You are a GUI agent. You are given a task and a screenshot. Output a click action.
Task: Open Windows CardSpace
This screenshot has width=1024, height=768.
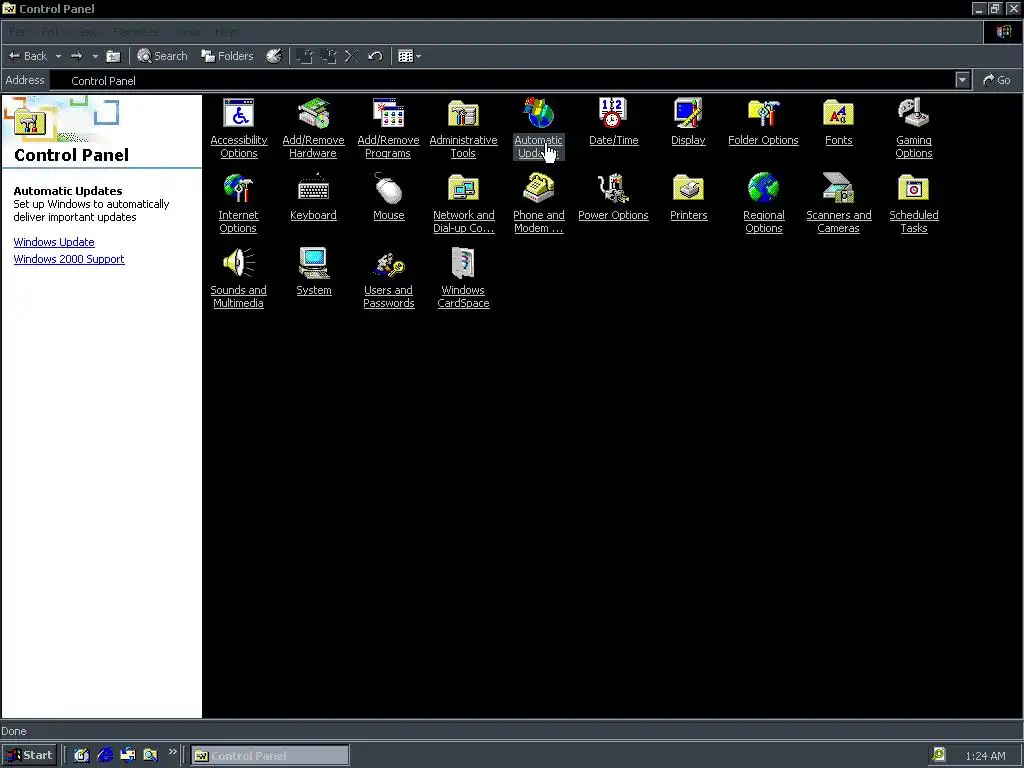click(x=463, y=278)
